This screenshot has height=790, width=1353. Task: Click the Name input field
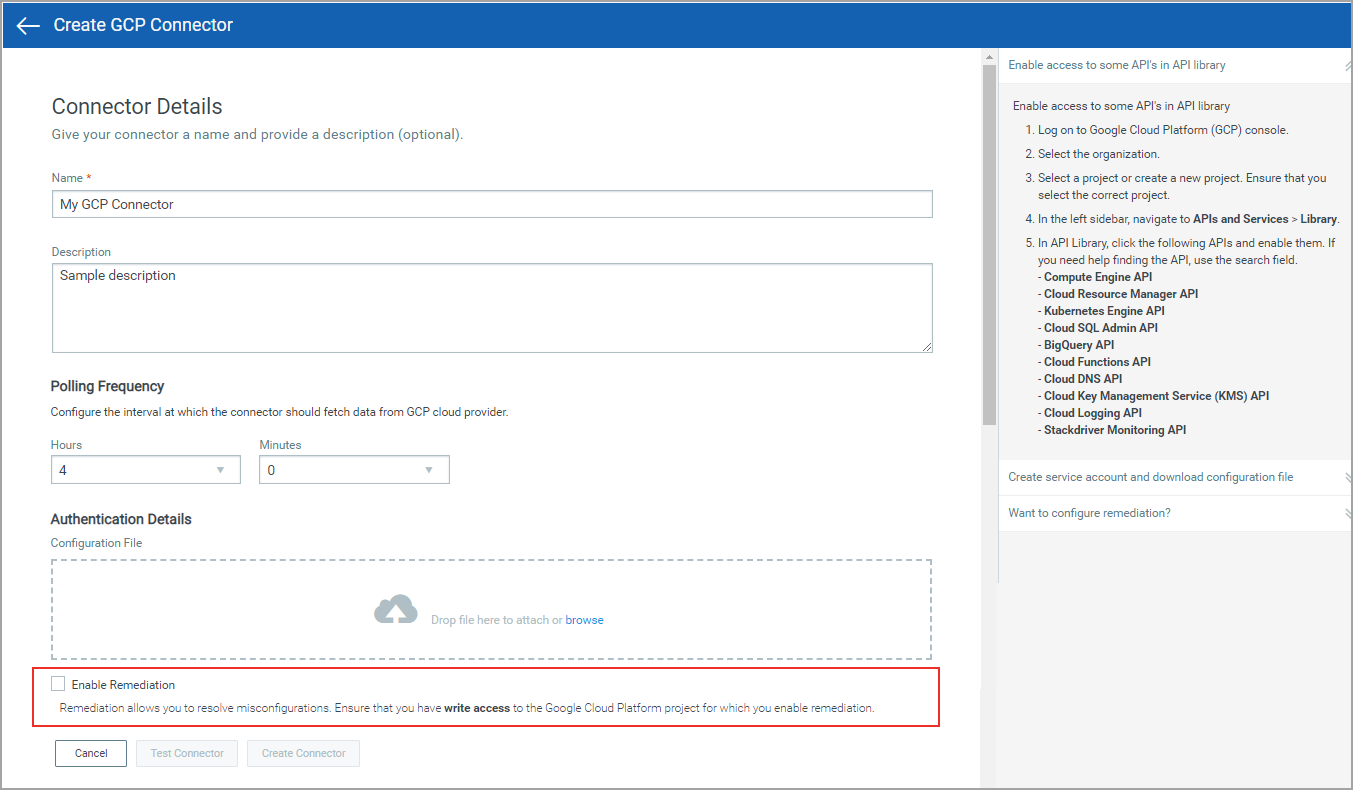492,203
